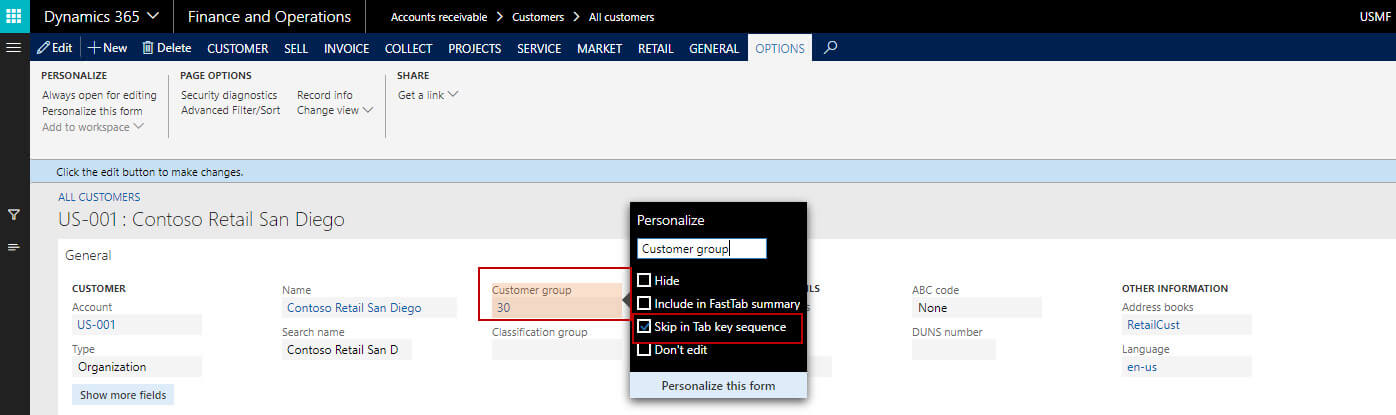Click the Type Organization field

tap(137, 367)
